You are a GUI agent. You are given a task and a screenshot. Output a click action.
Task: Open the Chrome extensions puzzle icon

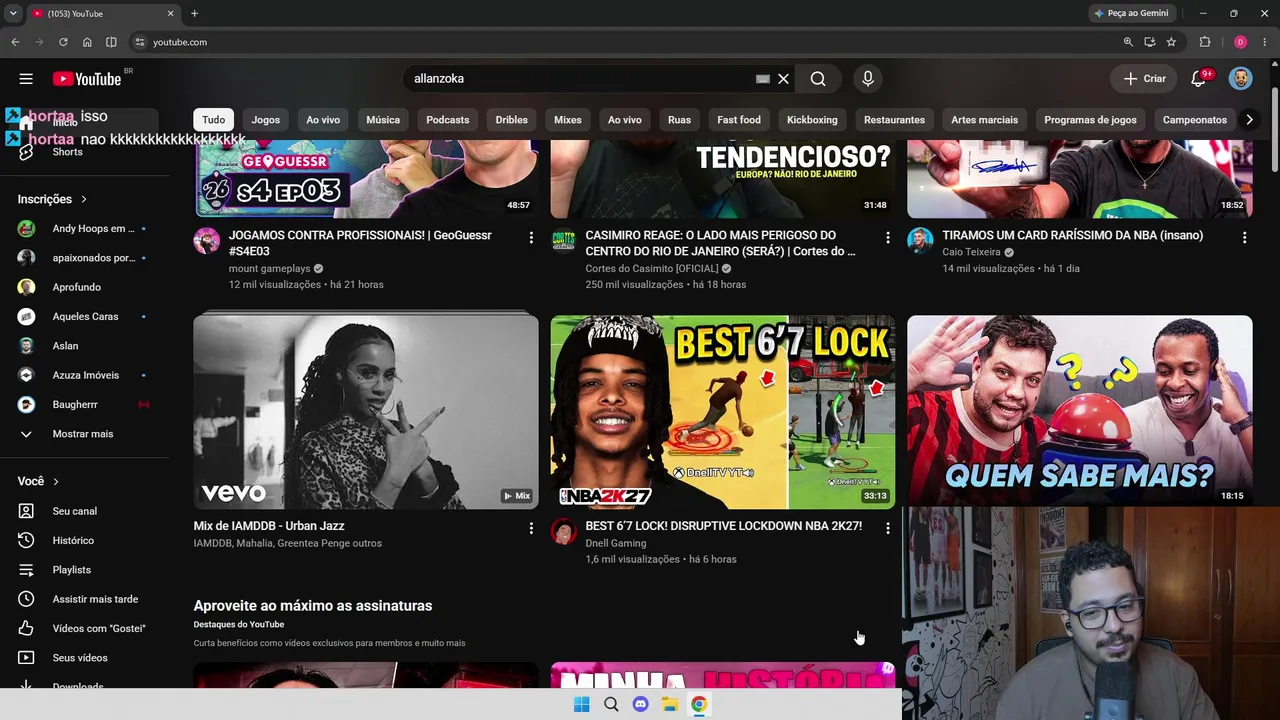pos(1205,42)
